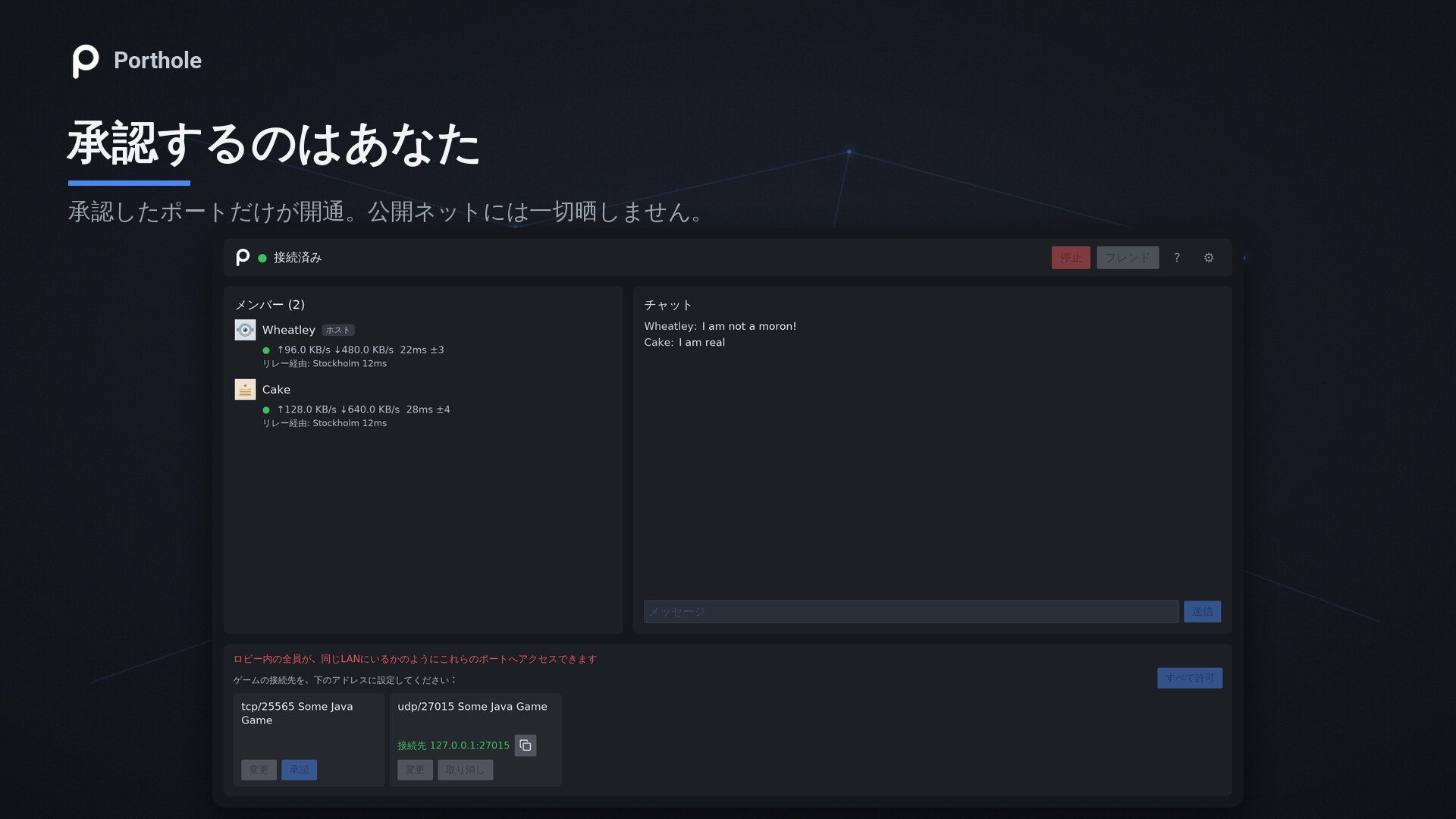Click Wheatley's green status dot
1456x819 pixels.
[x=266, y=350]
